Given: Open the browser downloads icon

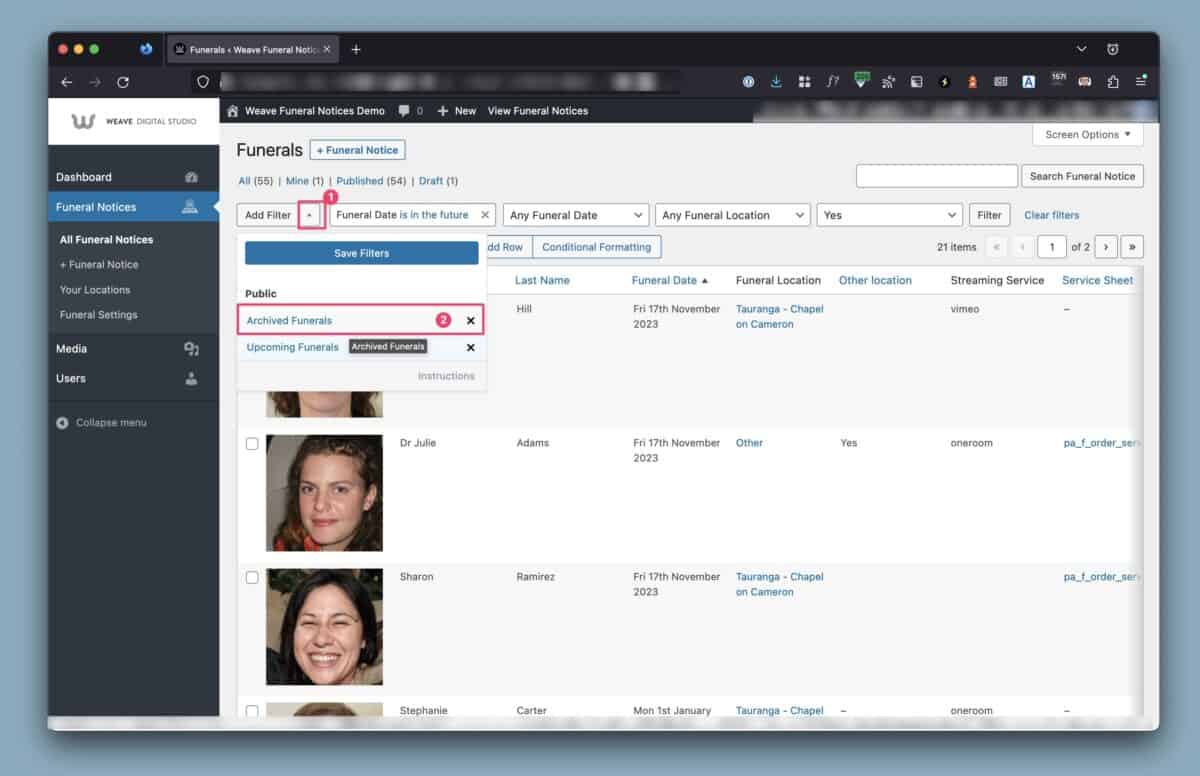Looking at the screenshot, I should [x=776, y=82].
